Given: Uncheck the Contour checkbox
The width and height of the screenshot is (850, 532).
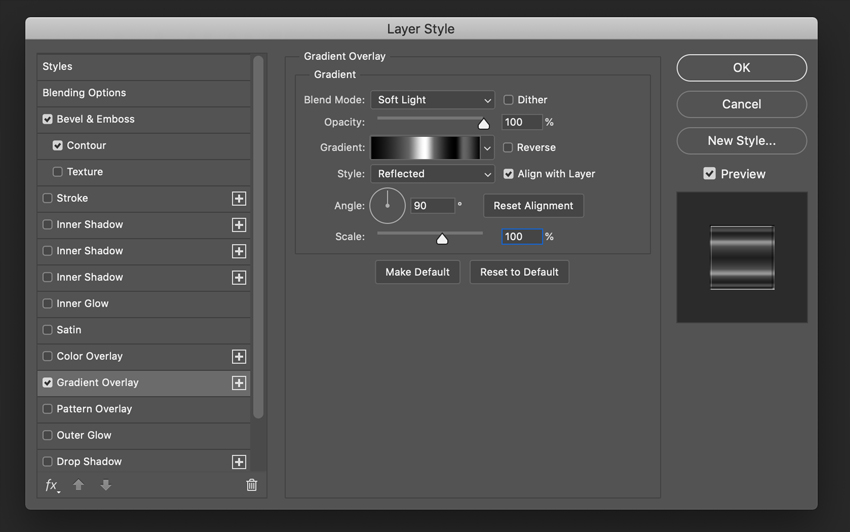Looking at the screenshot, I should [57, 145].
